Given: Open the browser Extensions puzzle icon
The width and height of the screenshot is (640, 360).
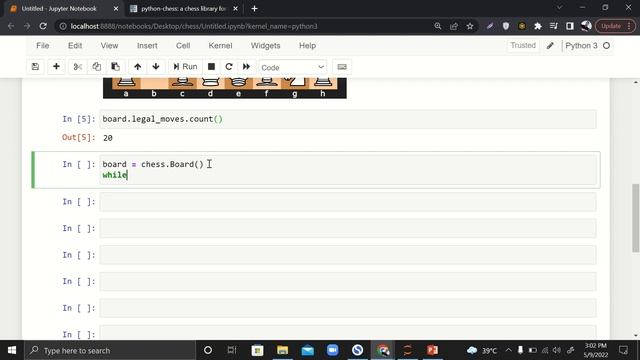Looking at the screenshot, I should coord(538,26).
